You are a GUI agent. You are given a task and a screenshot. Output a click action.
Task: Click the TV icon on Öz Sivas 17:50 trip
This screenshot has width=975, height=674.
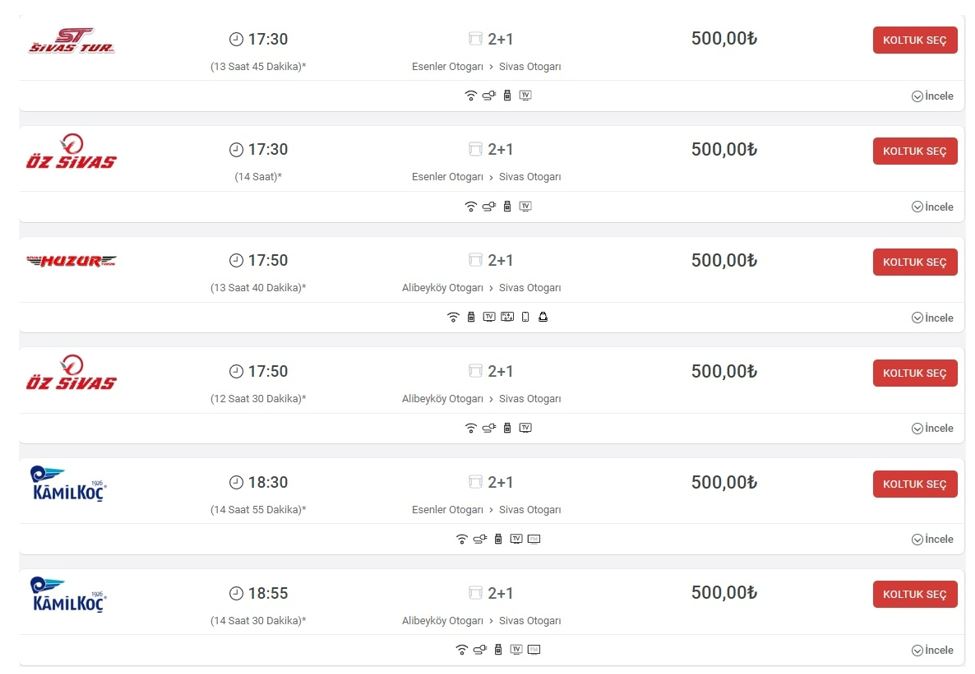click(x=526, y=428)
